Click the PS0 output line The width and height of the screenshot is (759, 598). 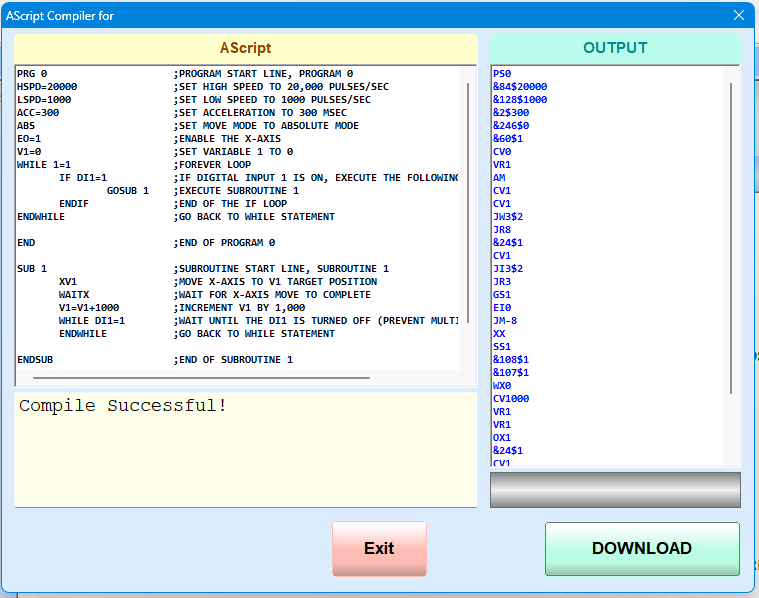coord(502,74)
